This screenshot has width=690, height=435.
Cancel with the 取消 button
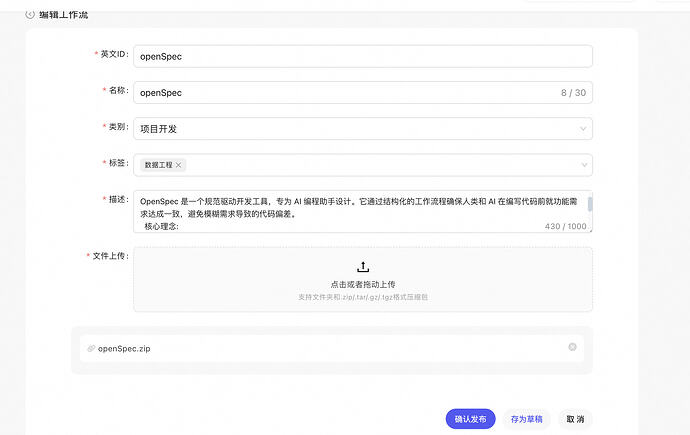573,419
